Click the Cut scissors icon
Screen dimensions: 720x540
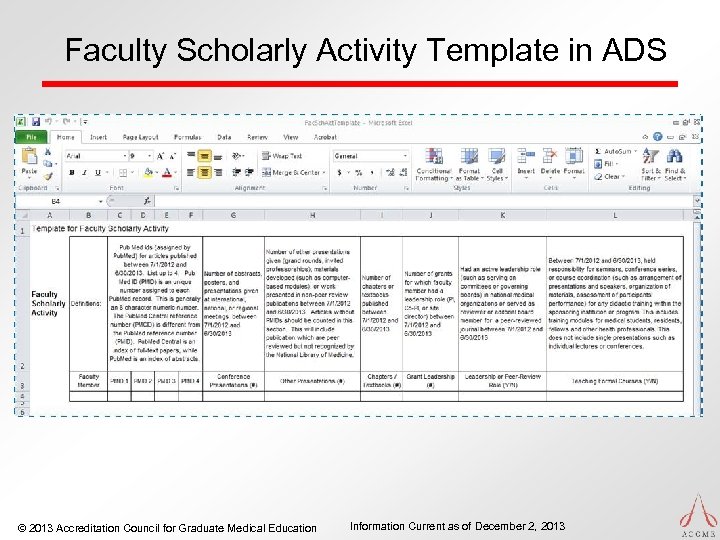[47, 152]
